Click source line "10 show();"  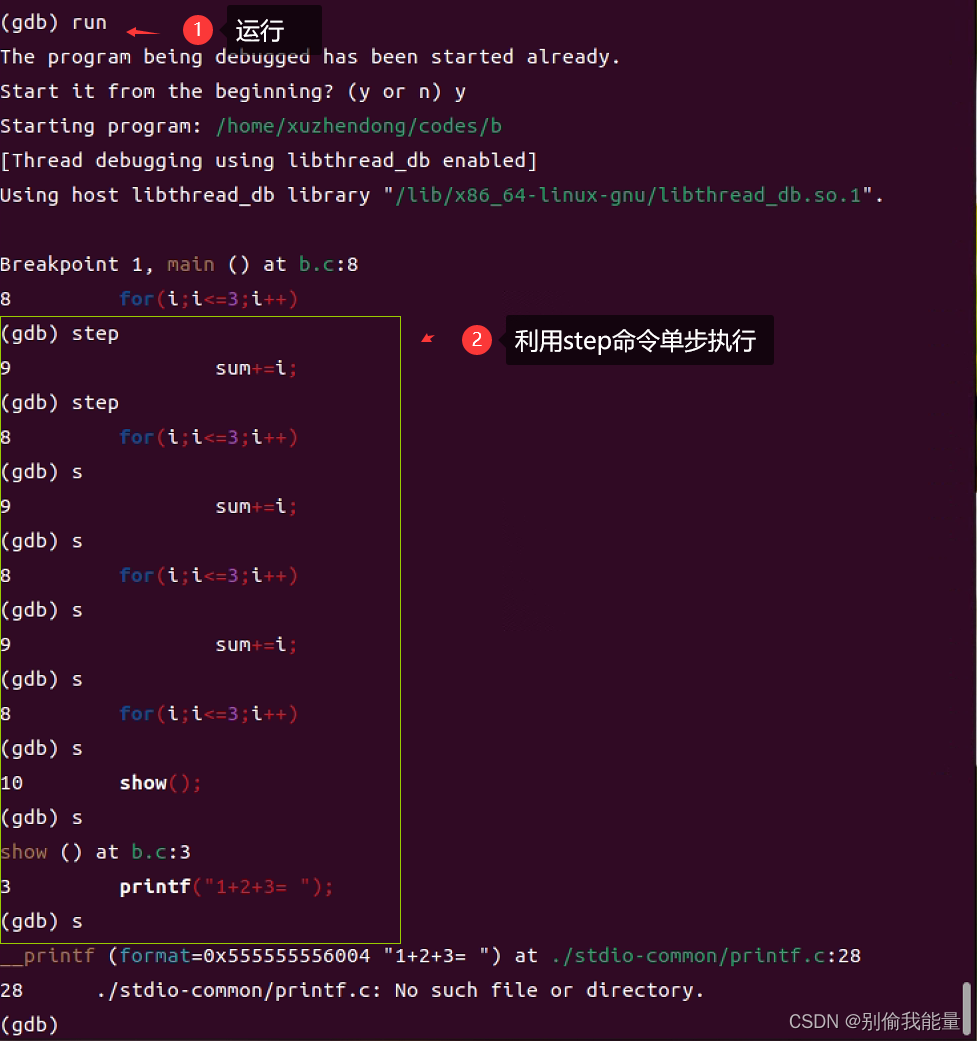coord(101,783)
